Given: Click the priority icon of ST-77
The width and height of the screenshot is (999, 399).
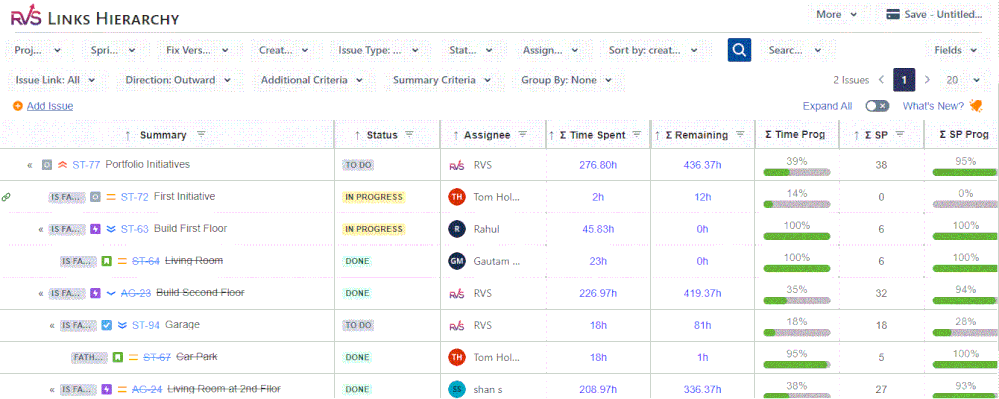Looking at the screenshot, I should 62,164.
